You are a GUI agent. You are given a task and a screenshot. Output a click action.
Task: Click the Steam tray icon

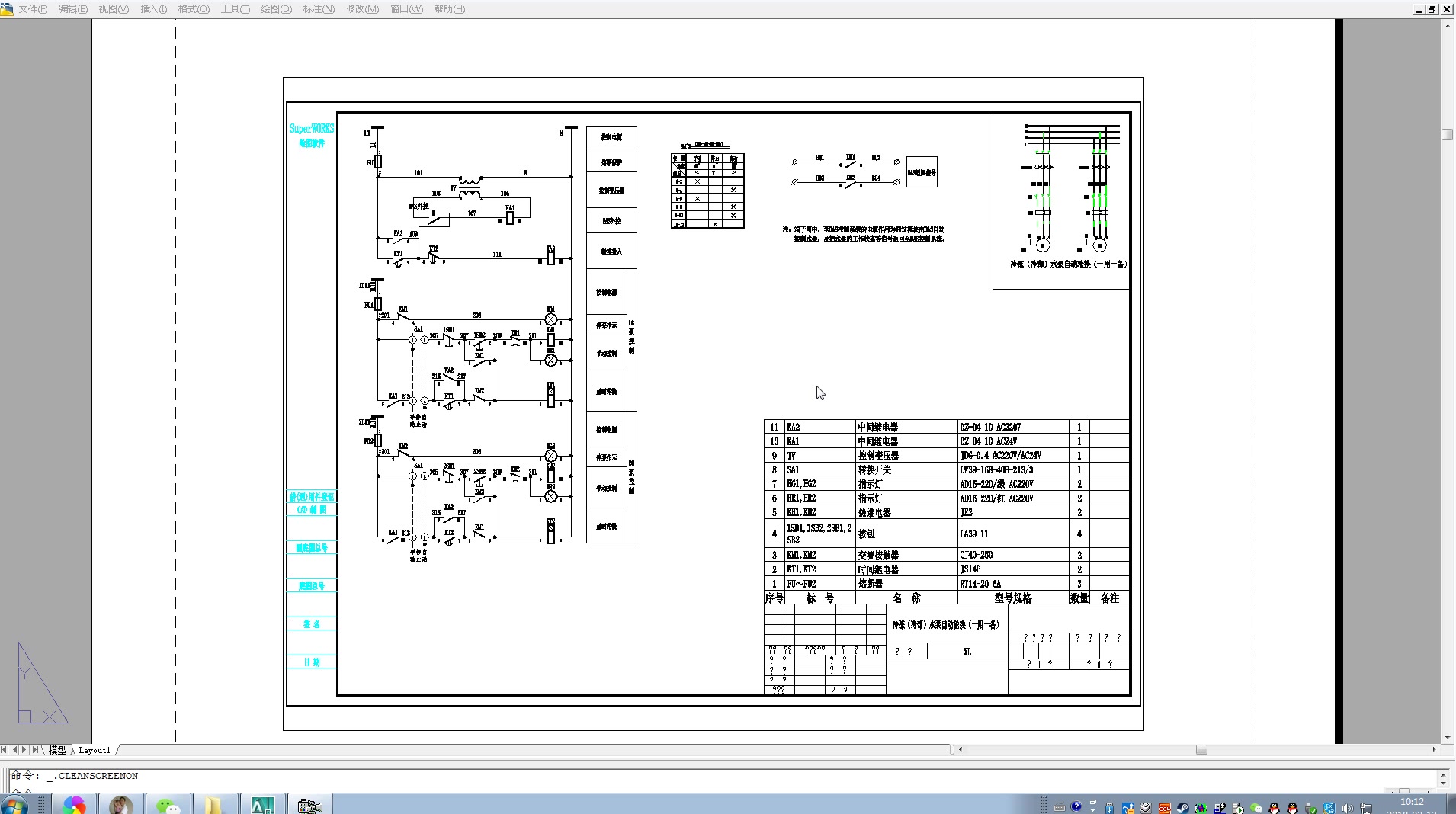pyautogui.click(x=1182, y=808)
